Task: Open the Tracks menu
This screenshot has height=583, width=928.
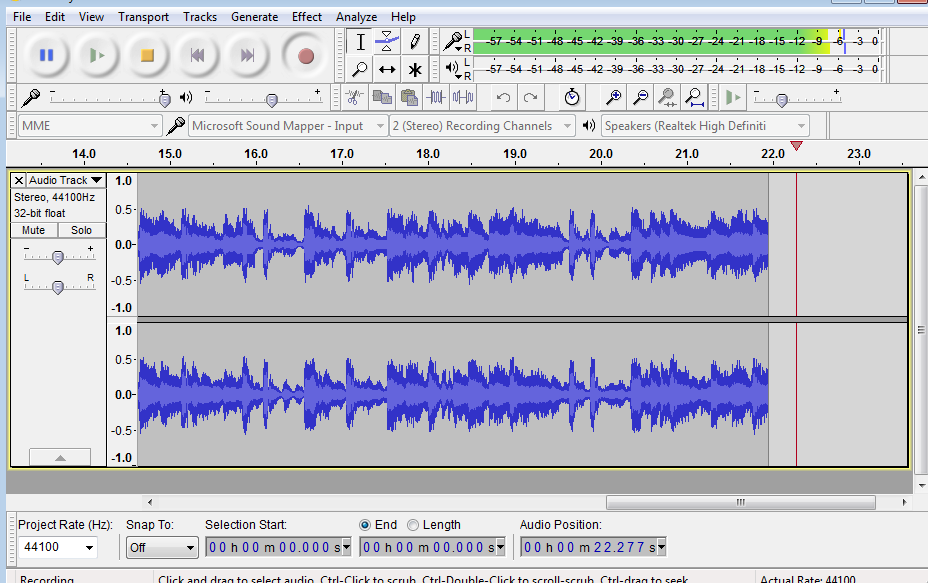Action: coord(200,17)
